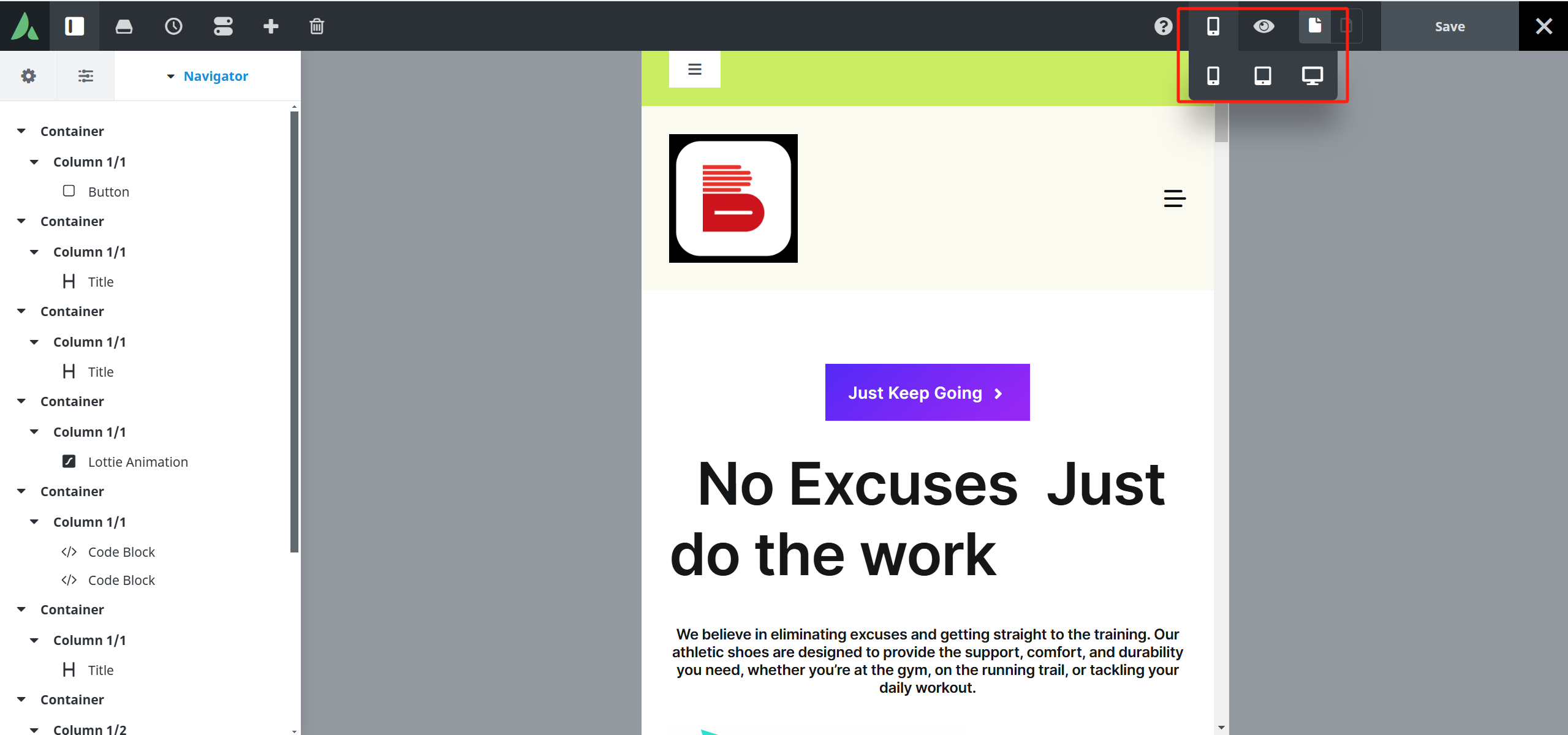This screenshot has width=1568, height=735.
Task: Collapse the first Container item
Action: (x=21, y=131)
